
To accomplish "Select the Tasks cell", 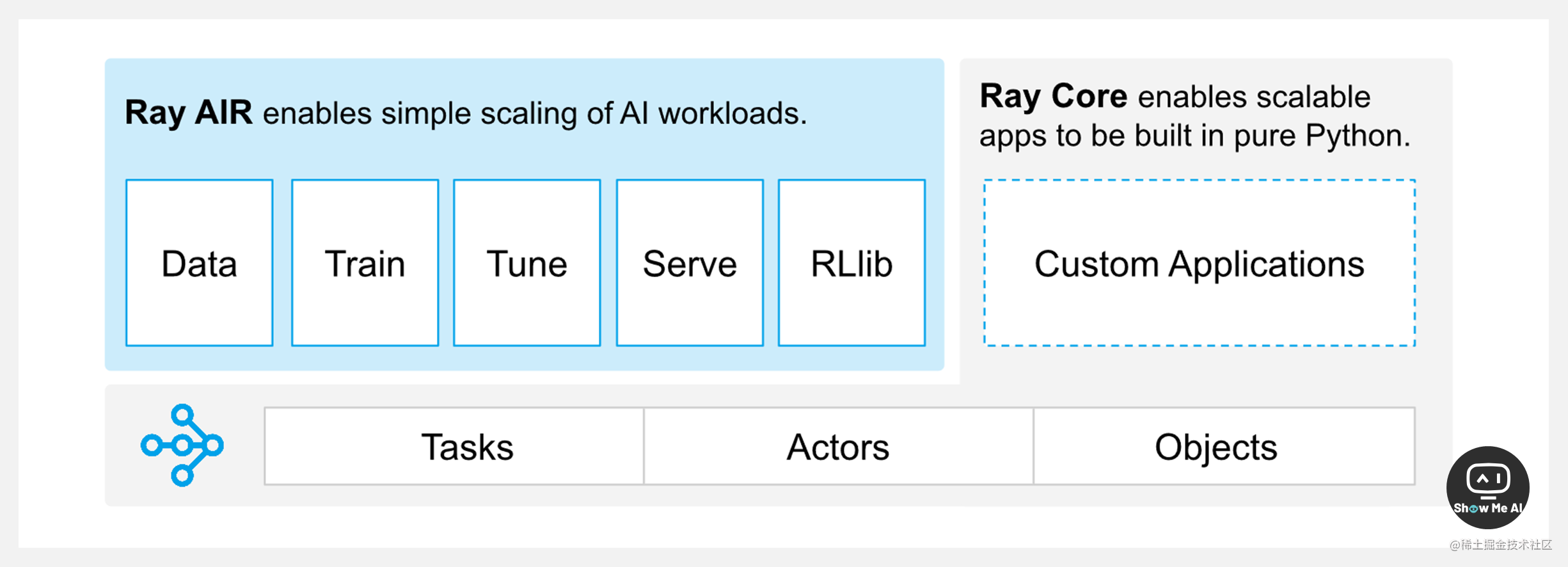I will (x=454, y=446).
